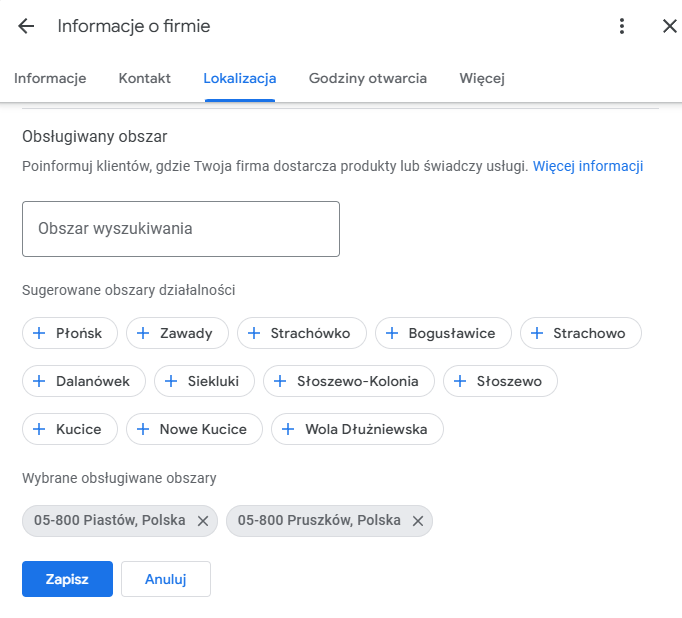Open the Godziny otwarcia tab
Screen dimensions: 682x618
click(x=368, y=78)
